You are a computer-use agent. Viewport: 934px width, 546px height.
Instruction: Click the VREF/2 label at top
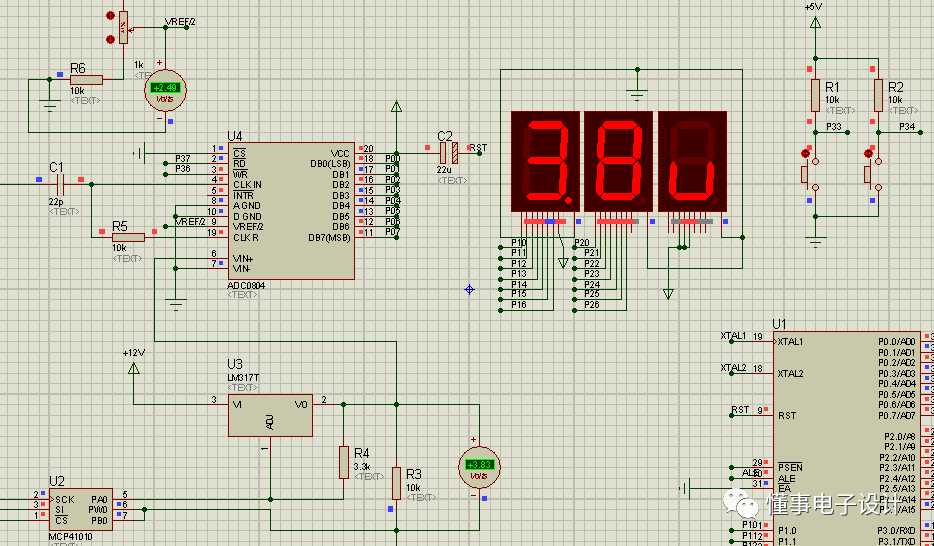pyautogui.click(x=180, y=22)
